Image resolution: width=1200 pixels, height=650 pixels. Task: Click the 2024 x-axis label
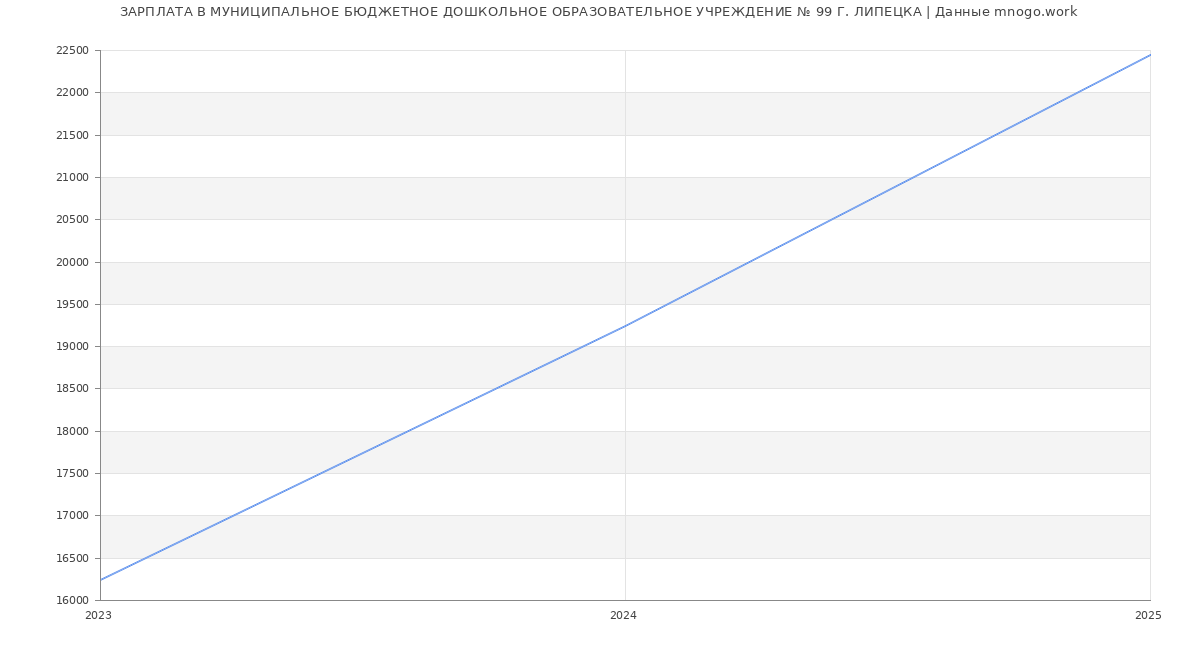tap(623, 616)
